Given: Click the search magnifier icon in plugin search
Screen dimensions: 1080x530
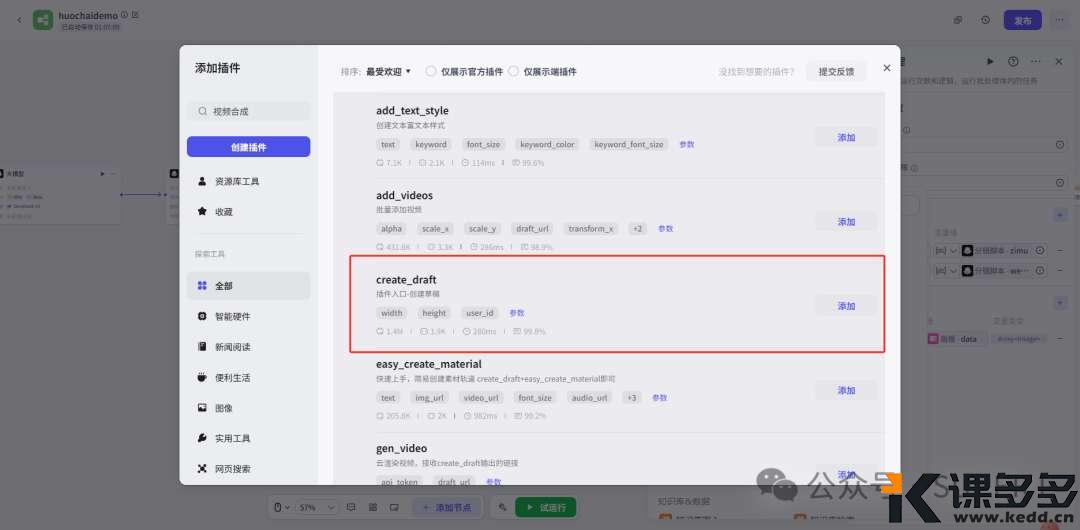Looking at the screenshot, I should coord(202,111).
